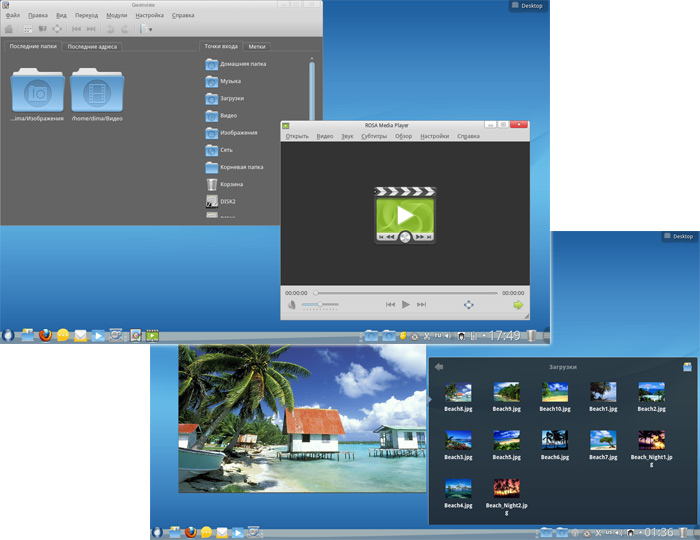700x540 pixels.
Task: Go to next image in Gwenview toolbar
Action: [x=91, y=29]
